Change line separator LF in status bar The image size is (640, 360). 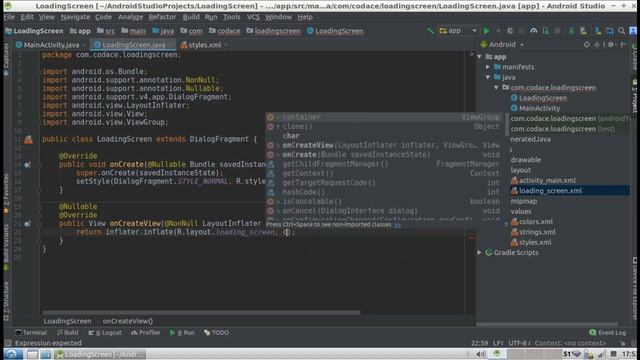tap(498, 343)
